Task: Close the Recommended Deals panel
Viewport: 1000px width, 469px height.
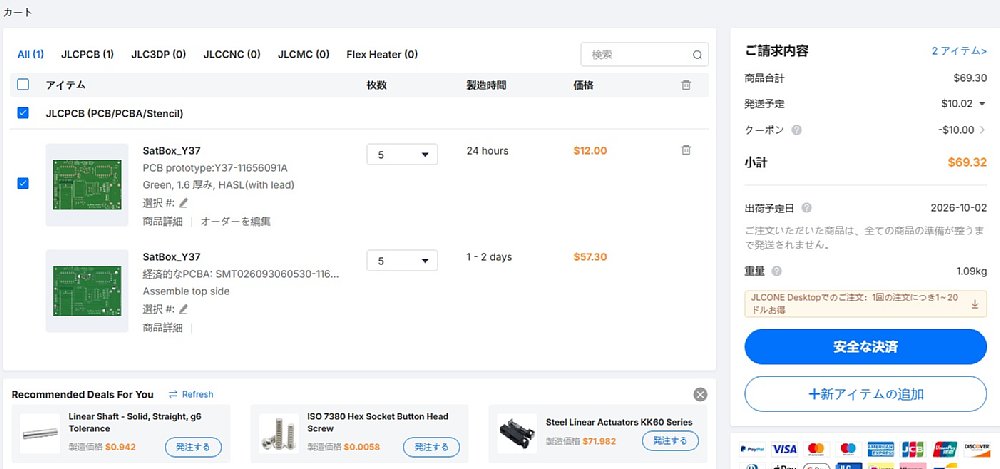Action: (x=700, y=395)
